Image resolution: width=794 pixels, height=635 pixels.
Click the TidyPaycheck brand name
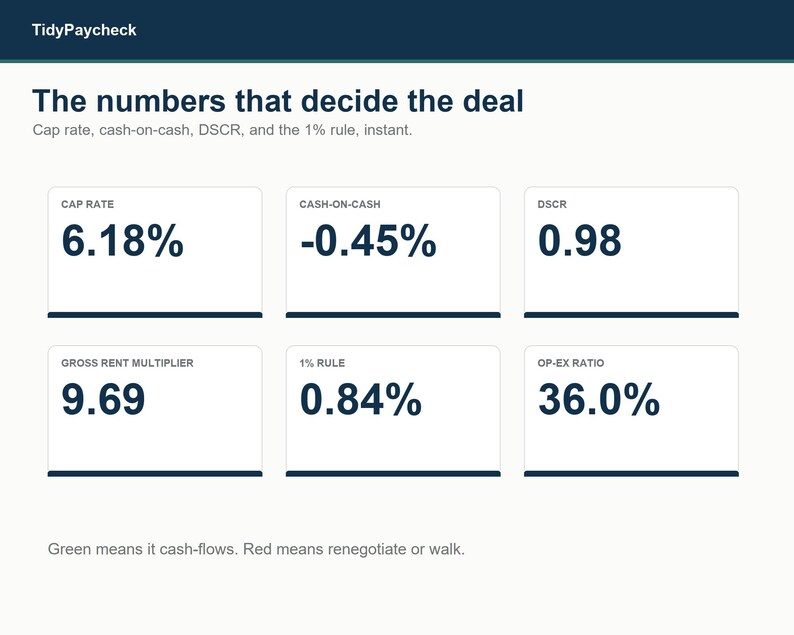click(x=84, y=30)
